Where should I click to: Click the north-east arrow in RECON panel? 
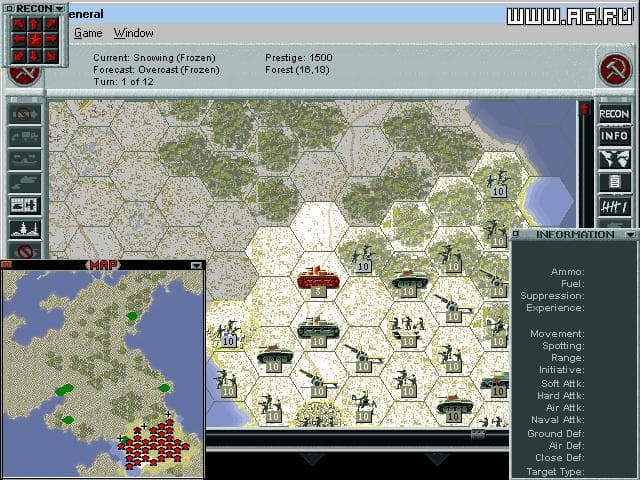pos(51,24)
